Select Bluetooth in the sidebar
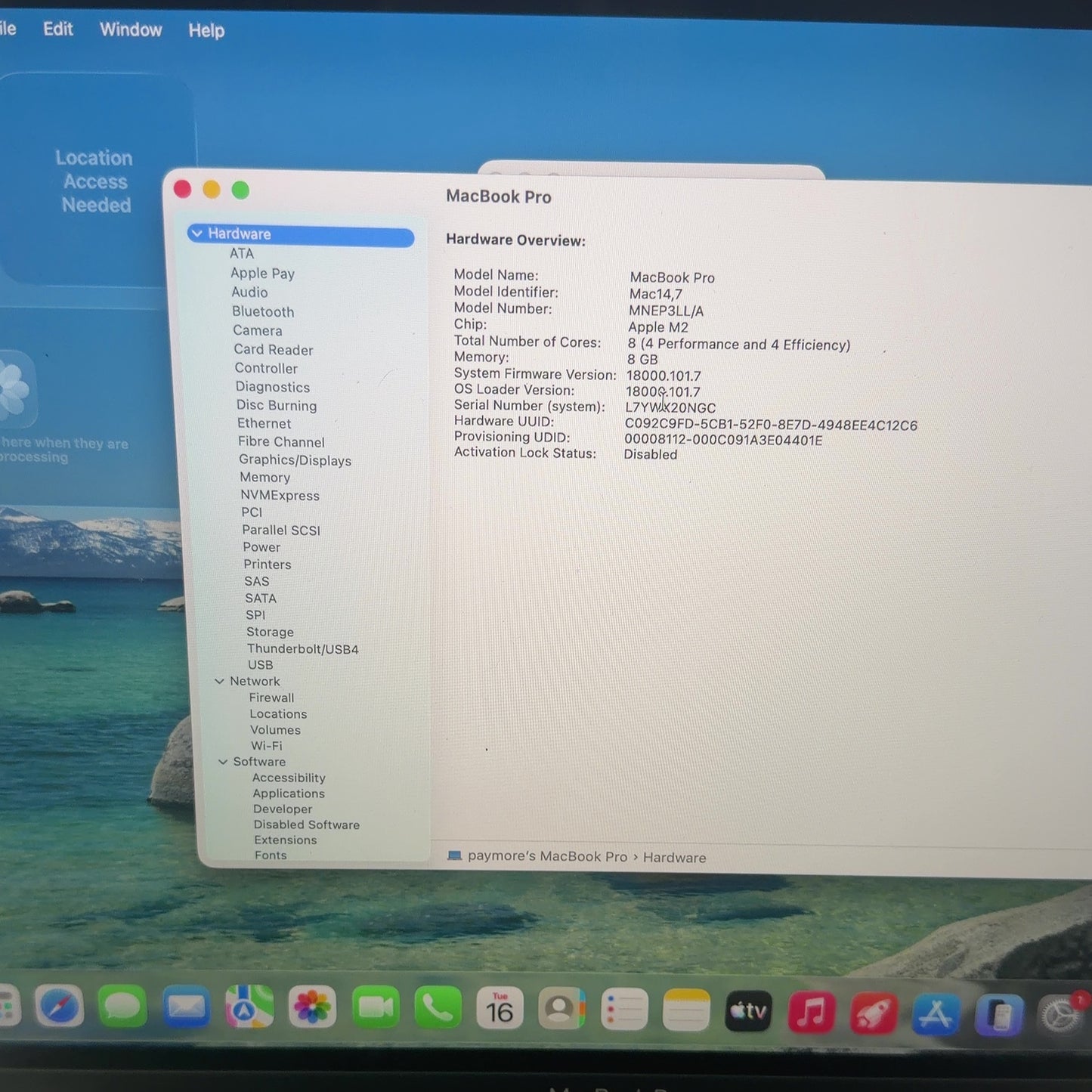The height and width of the screenshot is (1092, 1092). point(263,311)
